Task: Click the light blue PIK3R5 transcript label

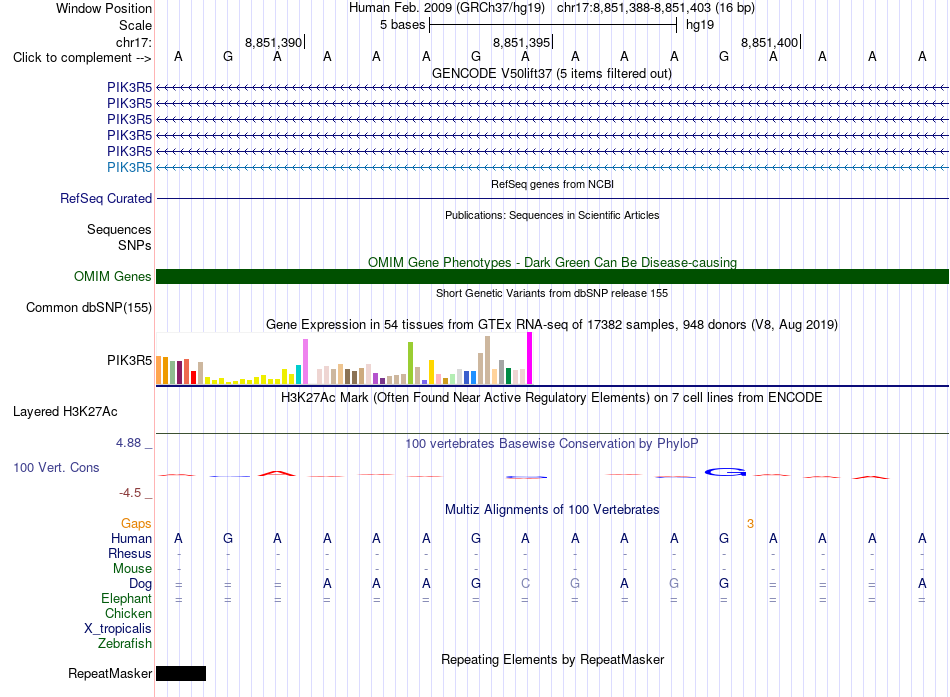Action: [129, 167]
